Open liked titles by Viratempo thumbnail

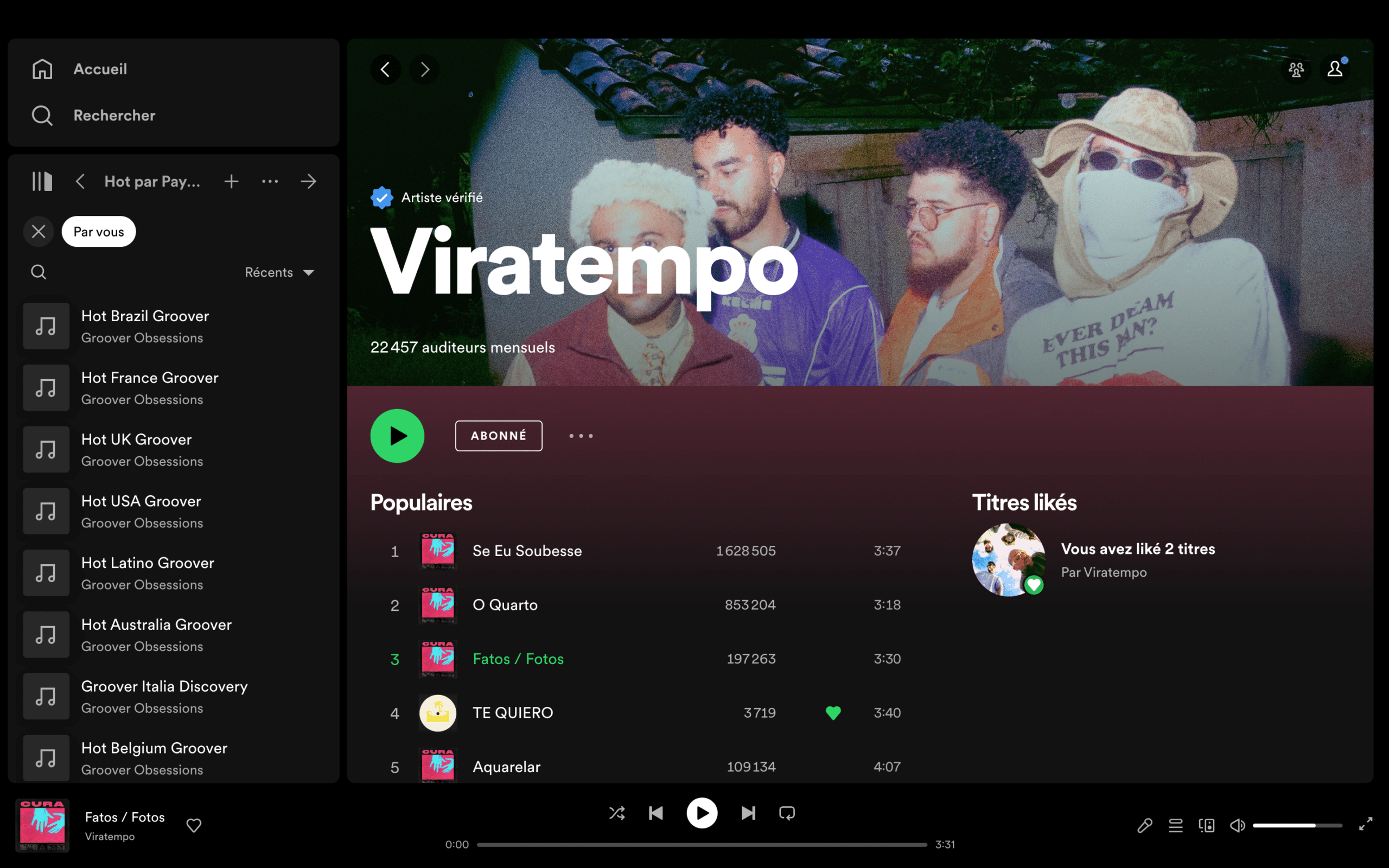tap(1009, 560)
